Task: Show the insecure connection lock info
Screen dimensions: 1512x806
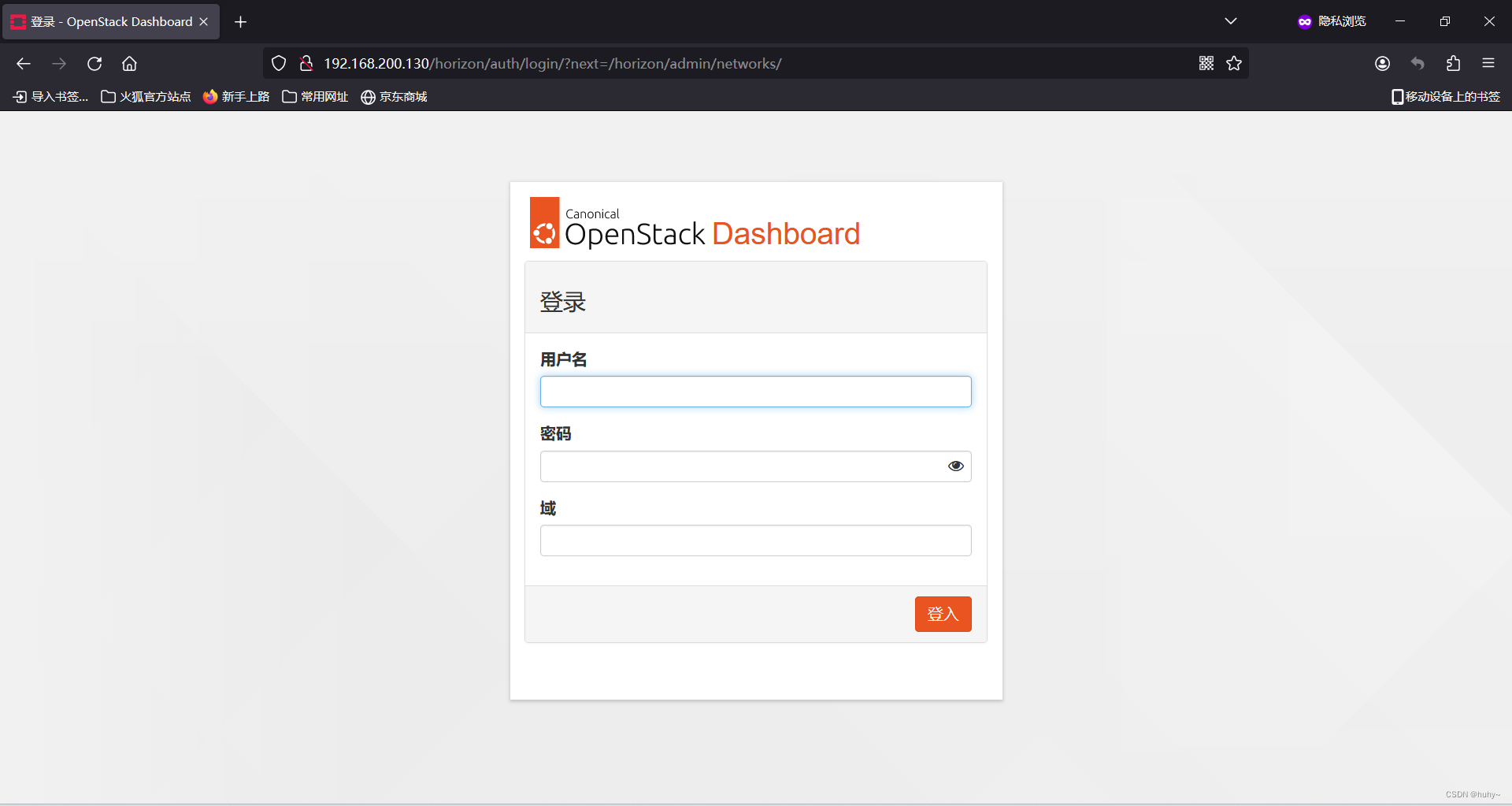Action: 306,63
